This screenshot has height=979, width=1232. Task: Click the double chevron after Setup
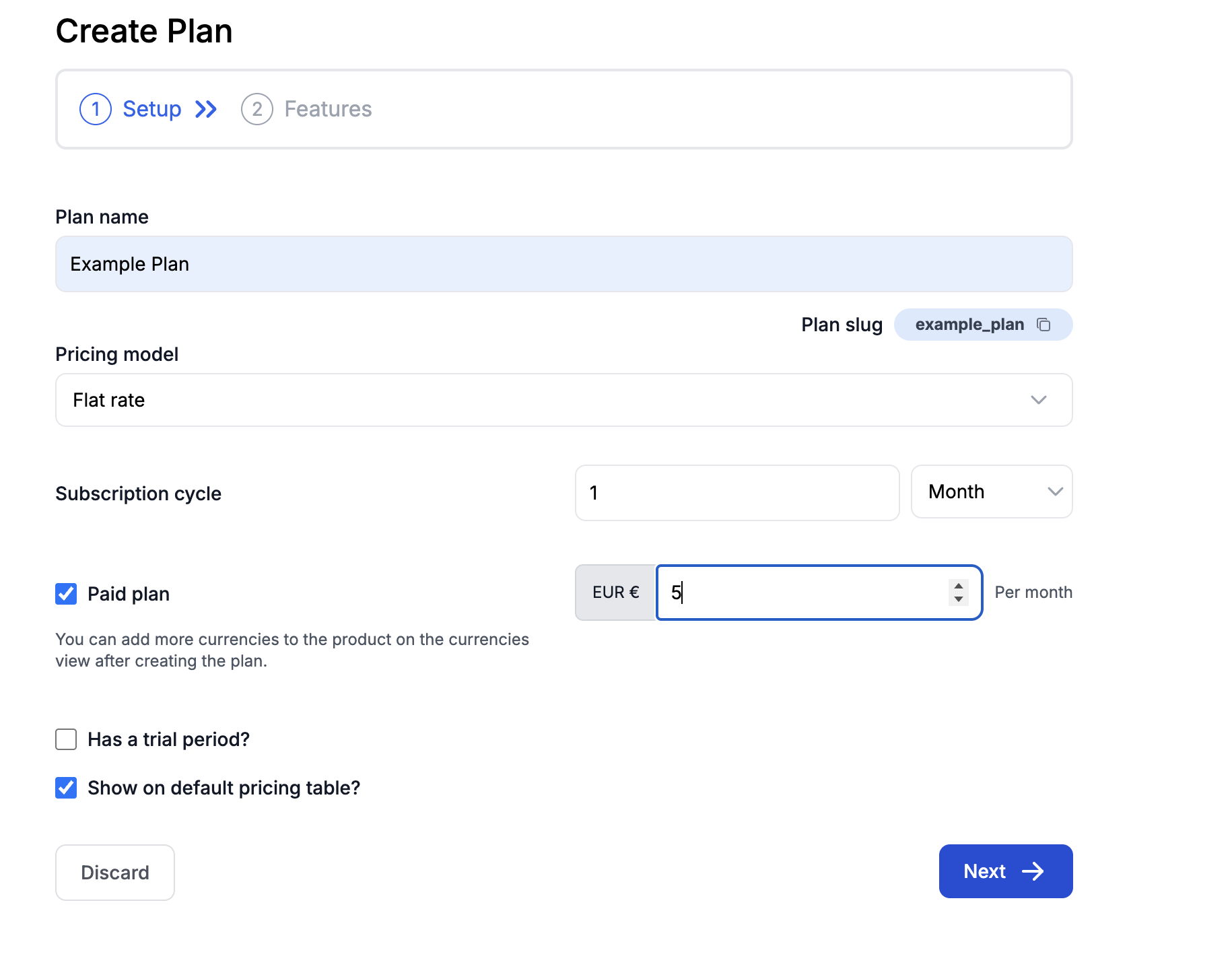tap(206, 109)
